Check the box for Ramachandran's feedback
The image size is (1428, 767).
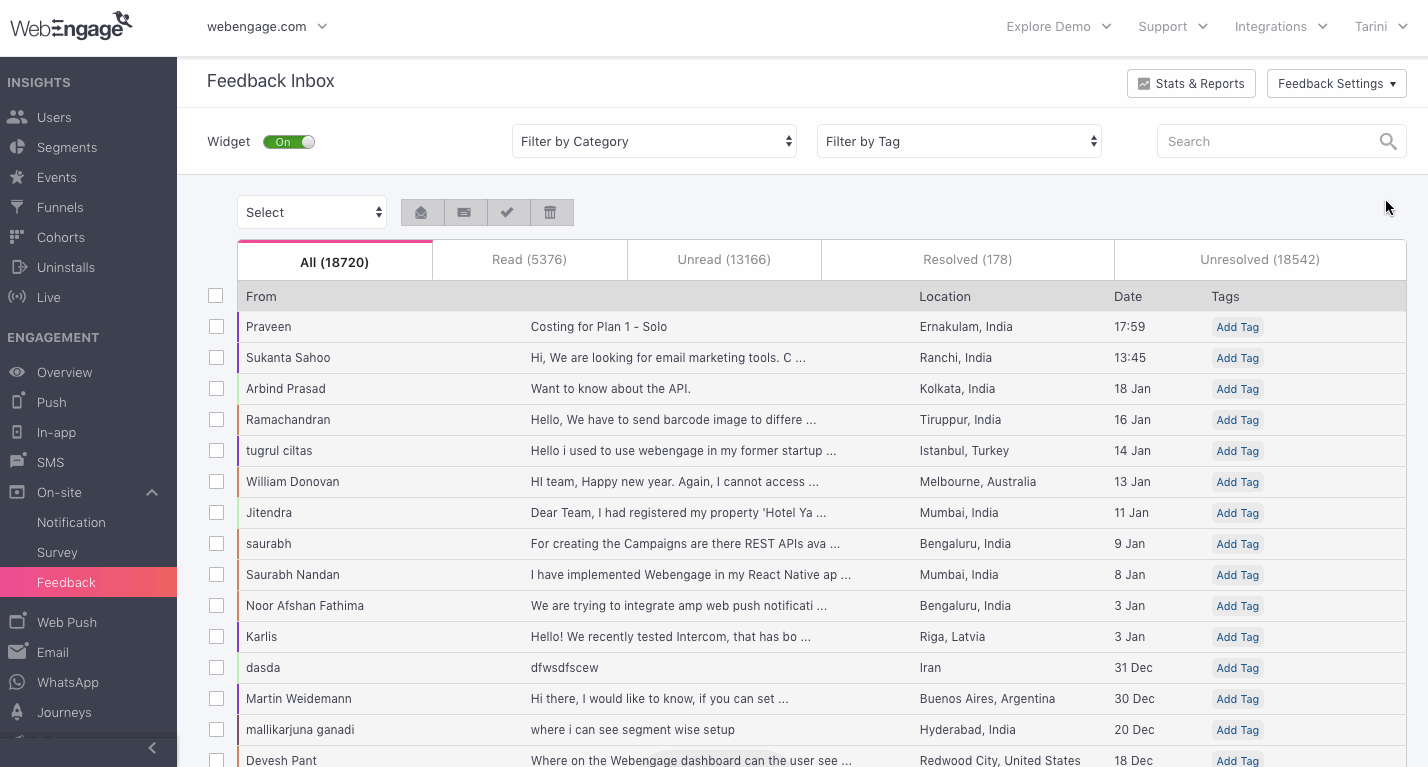216,420
